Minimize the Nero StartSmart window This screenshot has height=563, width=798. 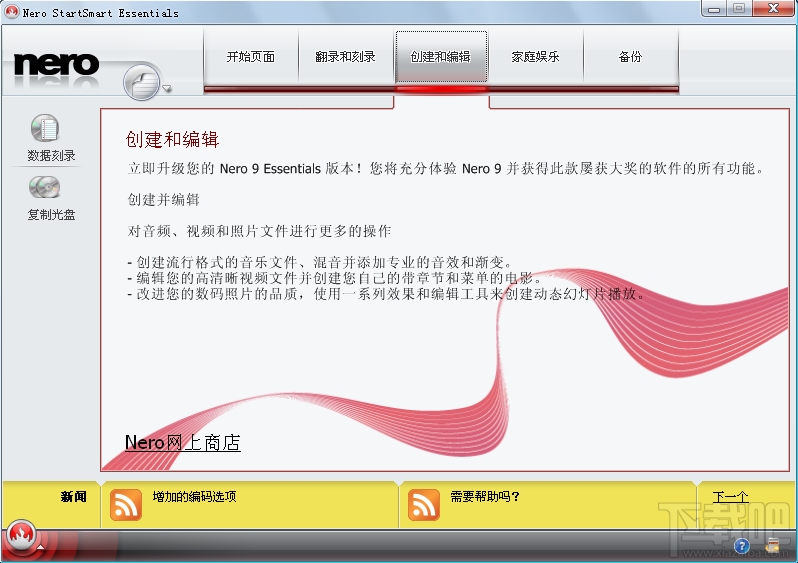point(714,9)
